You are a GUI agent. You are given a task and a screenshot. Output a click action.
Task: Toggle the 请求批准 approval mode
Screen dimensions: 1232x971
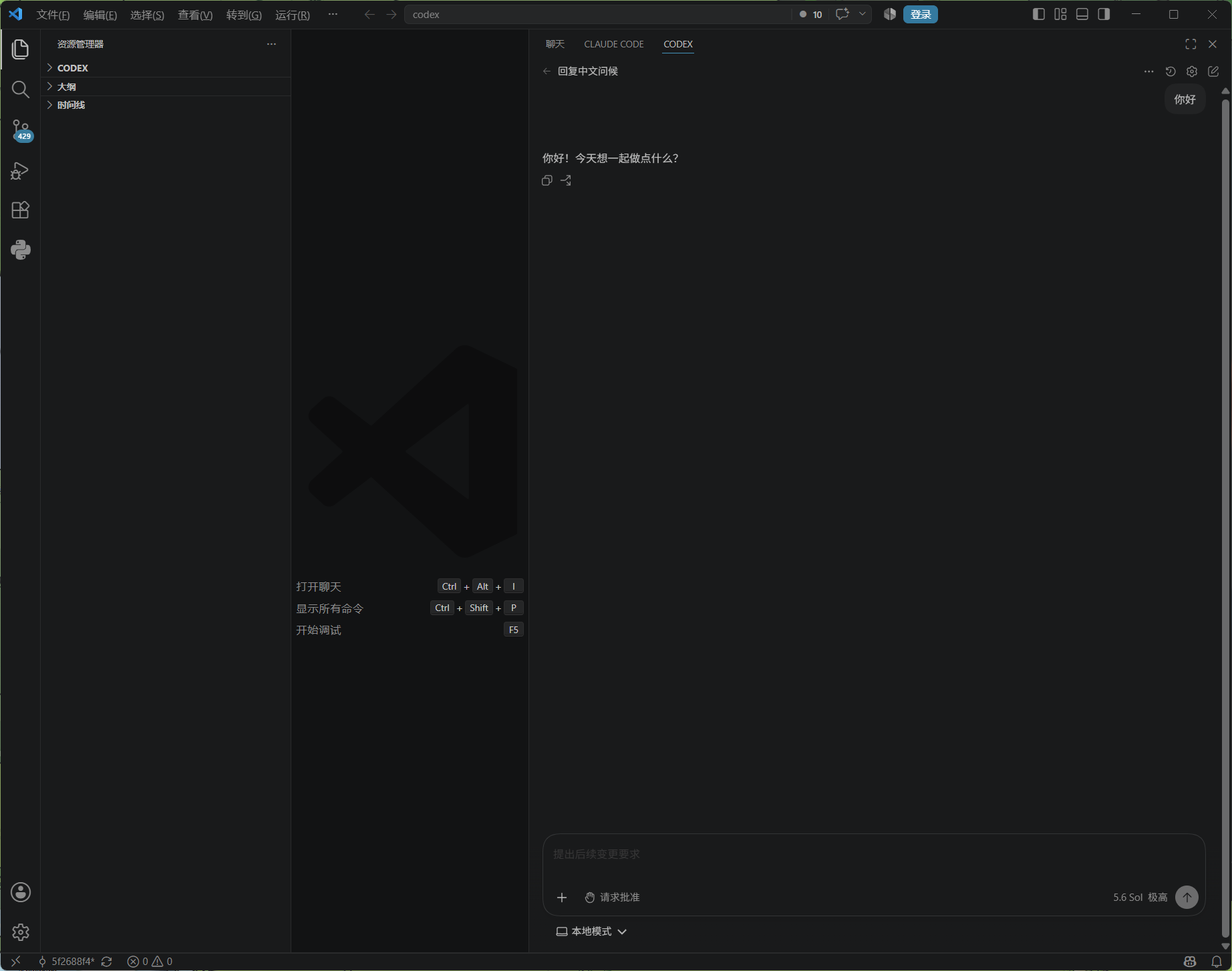click(x=612, y=898)
